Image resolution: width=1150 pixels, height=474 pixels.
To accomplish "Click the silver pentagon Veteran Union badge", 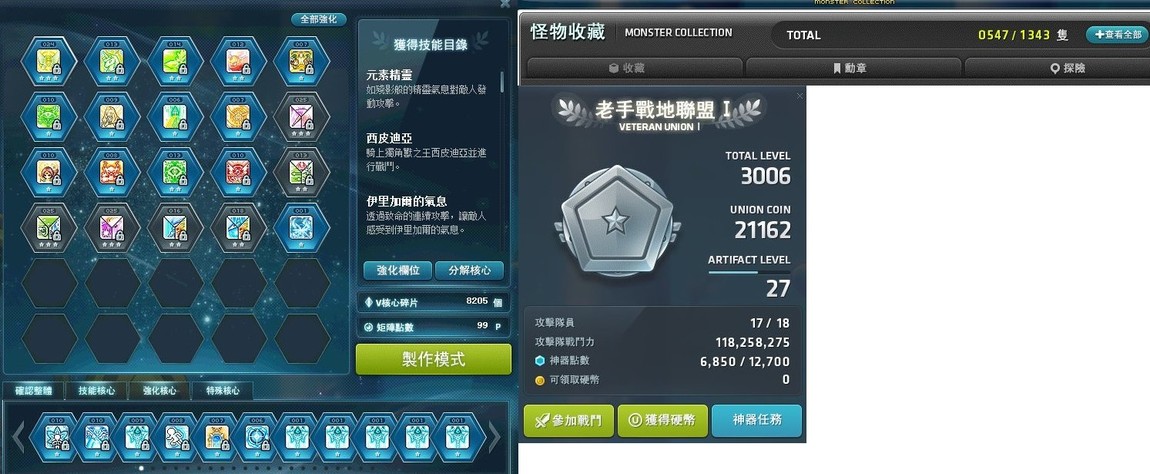I will tap(616, 221).
